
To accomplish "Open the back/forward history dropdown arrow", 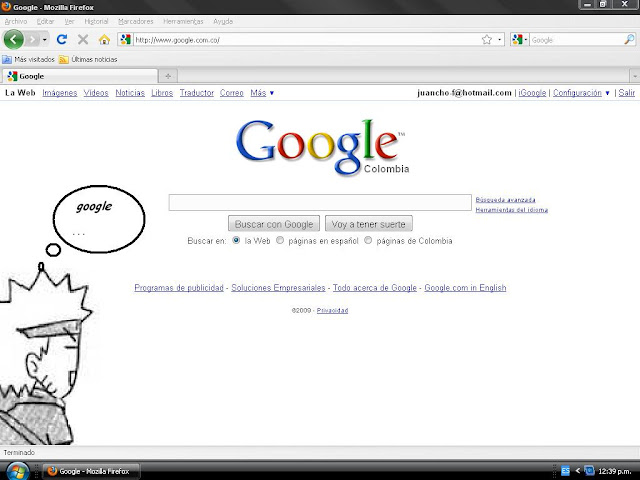I will coord(44,40).
